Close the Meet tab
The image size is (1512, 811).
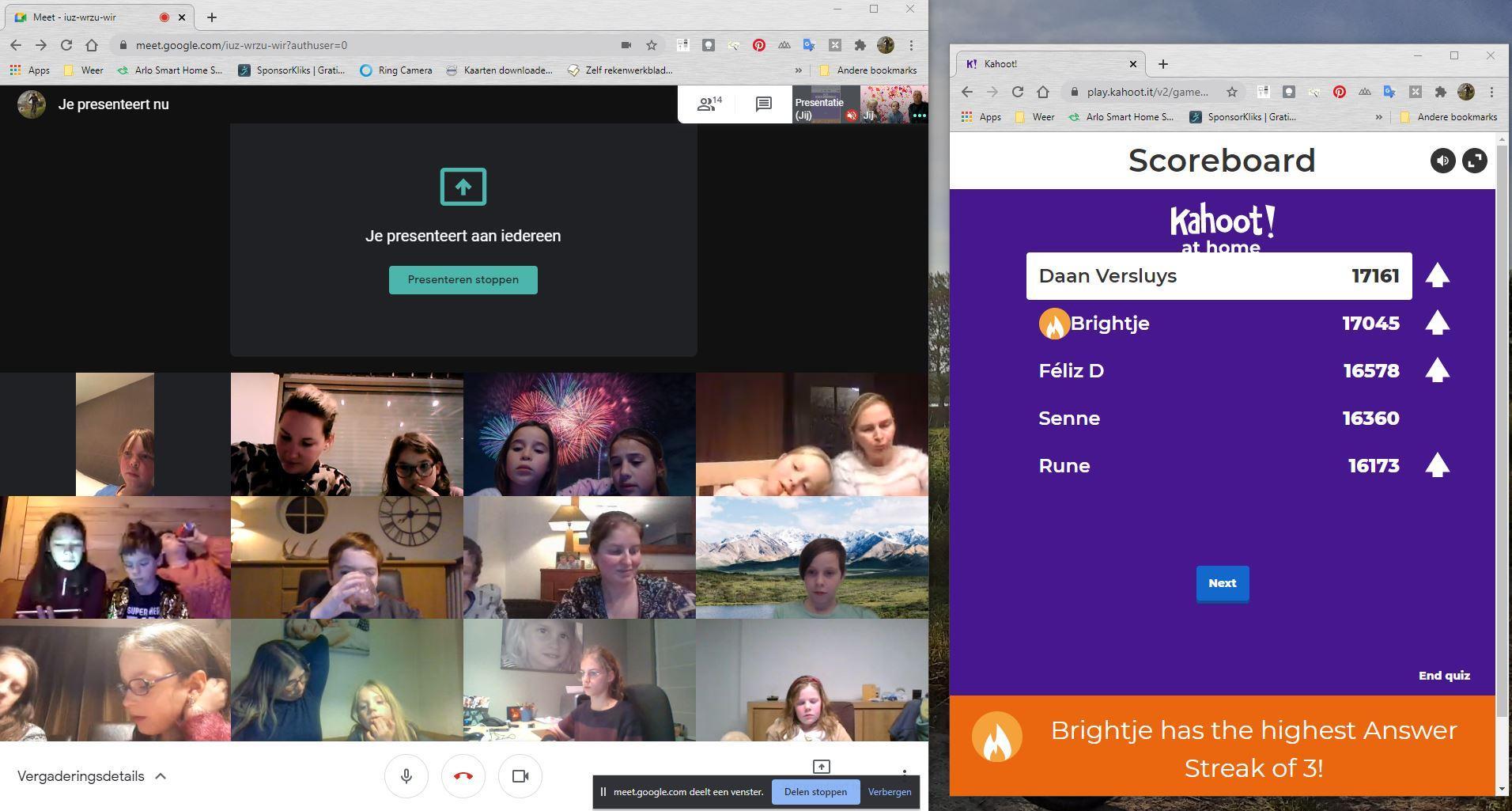pos(183,17)
